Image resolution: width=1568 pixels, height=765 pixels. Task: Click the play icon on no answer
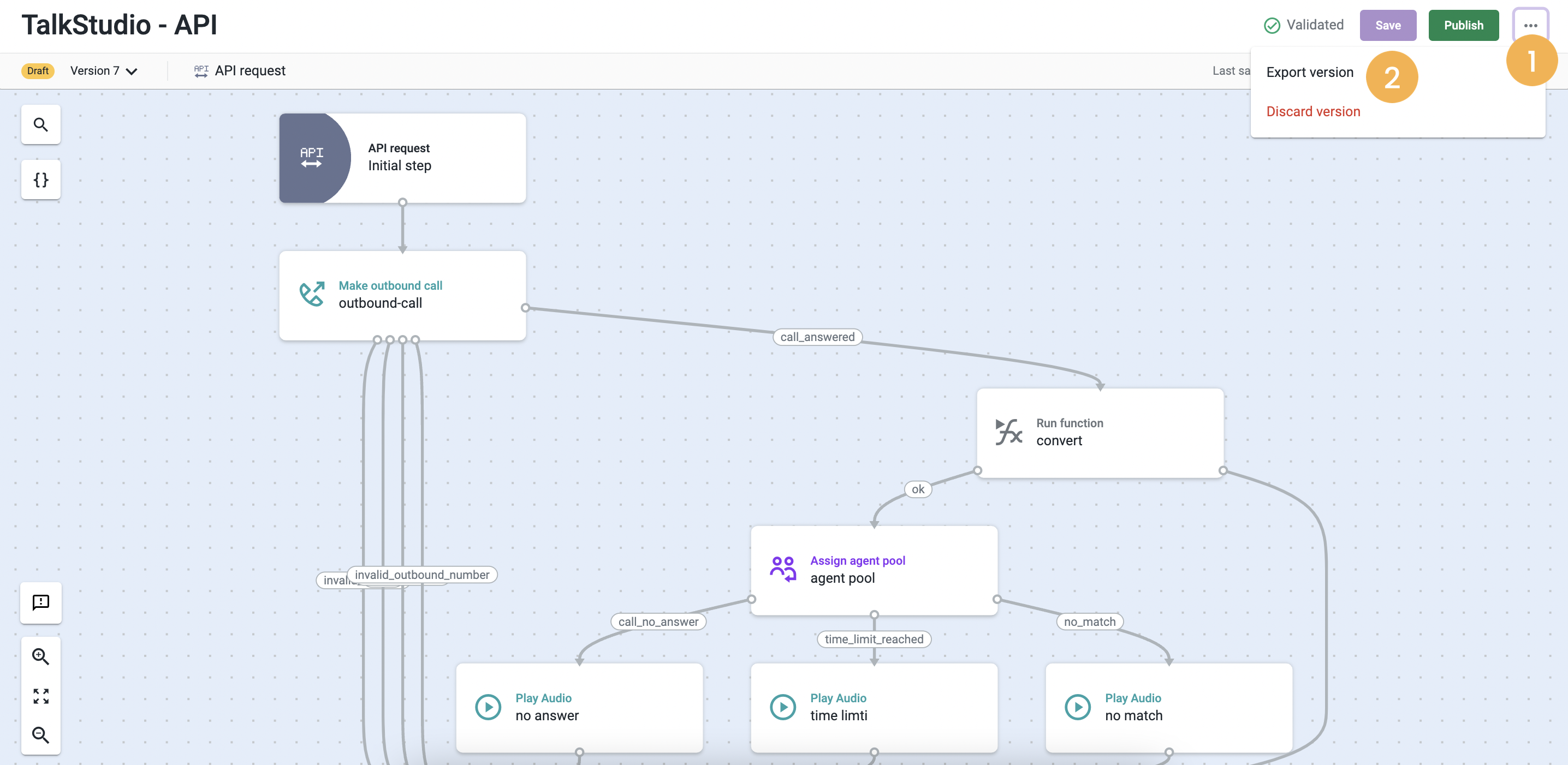tap(488, 707)
